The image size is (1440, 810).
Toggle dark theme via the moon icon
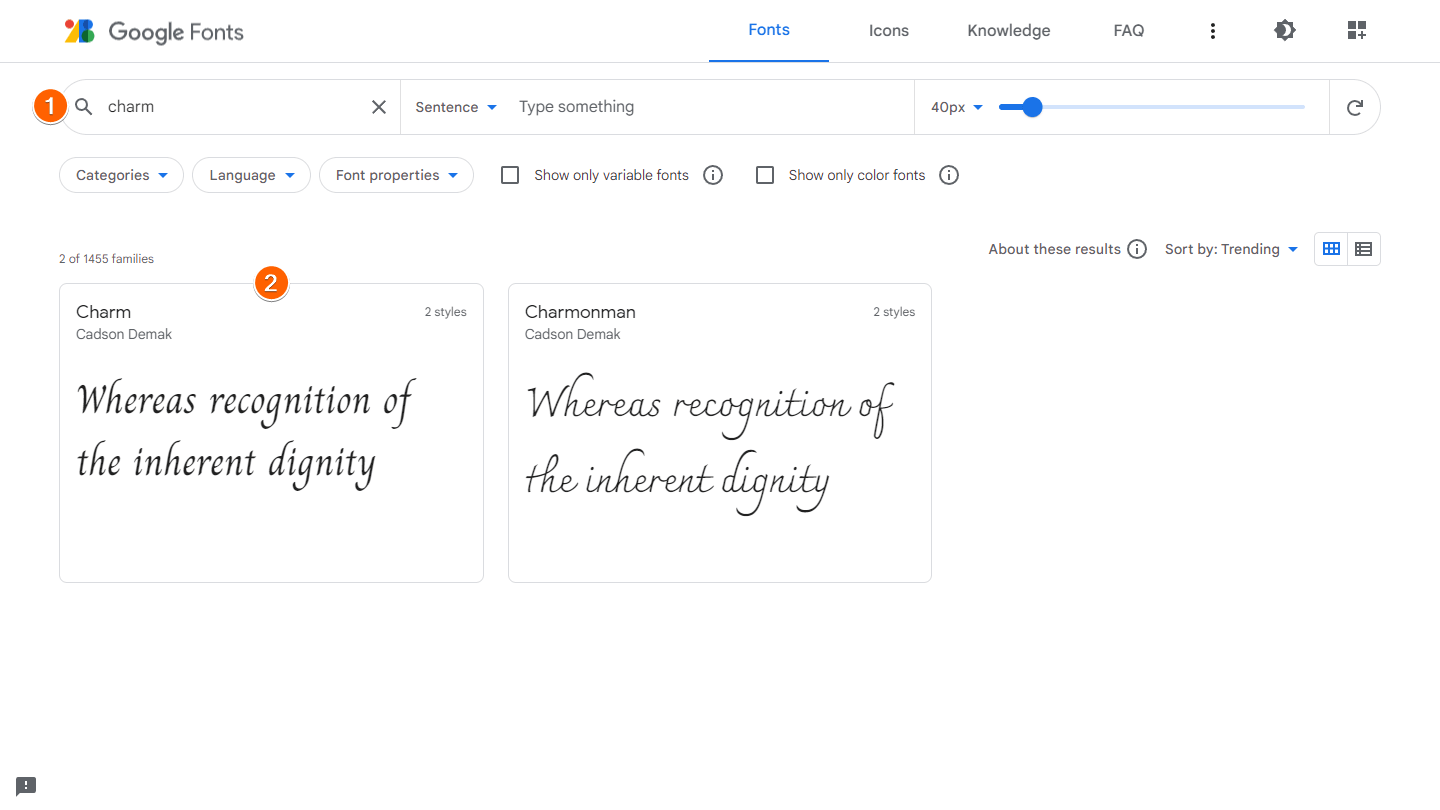pyautogui.click(x=1285, y=30)
